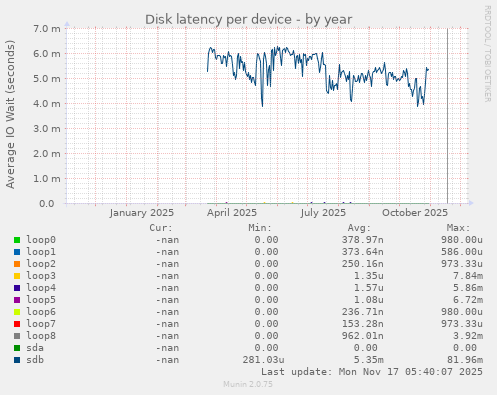497x395 pixels.
Task: Click the 'Last update' timestamp line
Action: coord(372,372)
